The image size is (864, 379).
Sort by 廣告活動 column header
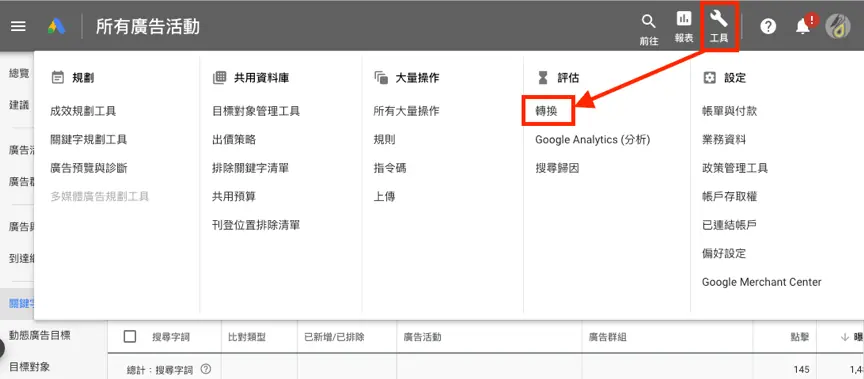[423, 337]
